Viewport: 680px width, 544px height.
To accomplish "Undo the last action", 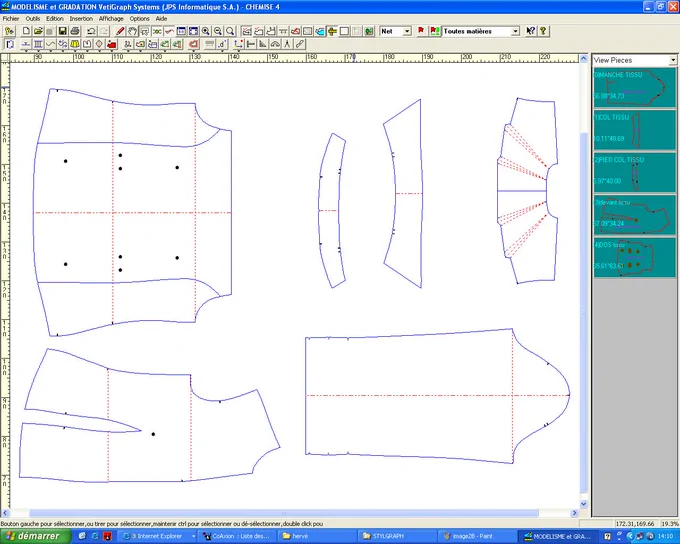I will [x=91, y=31].
